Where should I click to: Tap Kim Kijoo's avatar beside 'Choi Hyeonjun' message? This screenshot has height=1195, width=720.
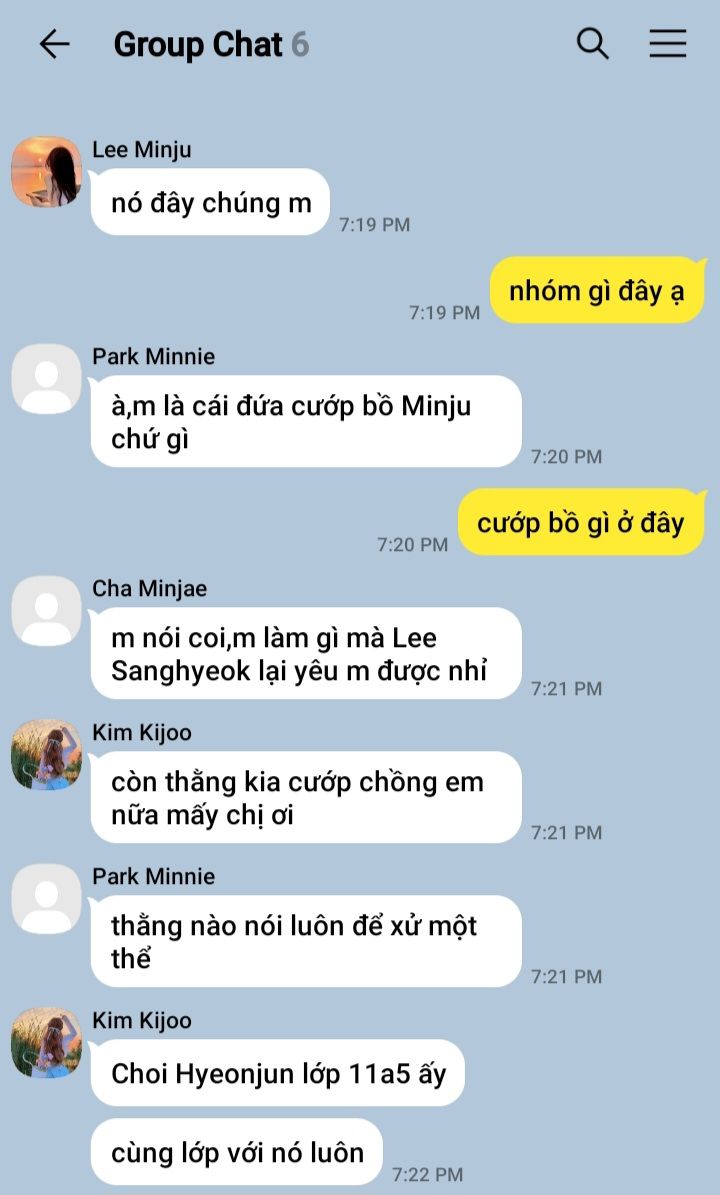pyautogui.click(x=46, y=1043)
